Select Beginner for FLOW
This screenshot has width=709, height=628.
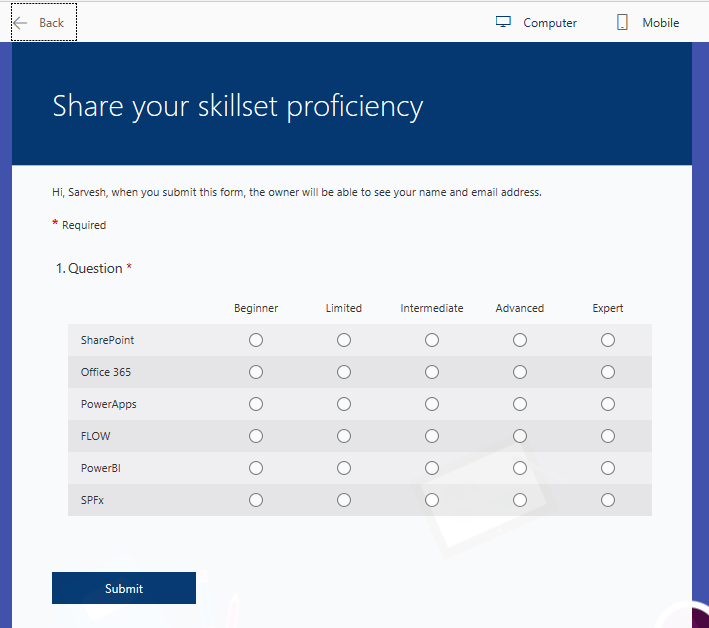tap(256, 436)
